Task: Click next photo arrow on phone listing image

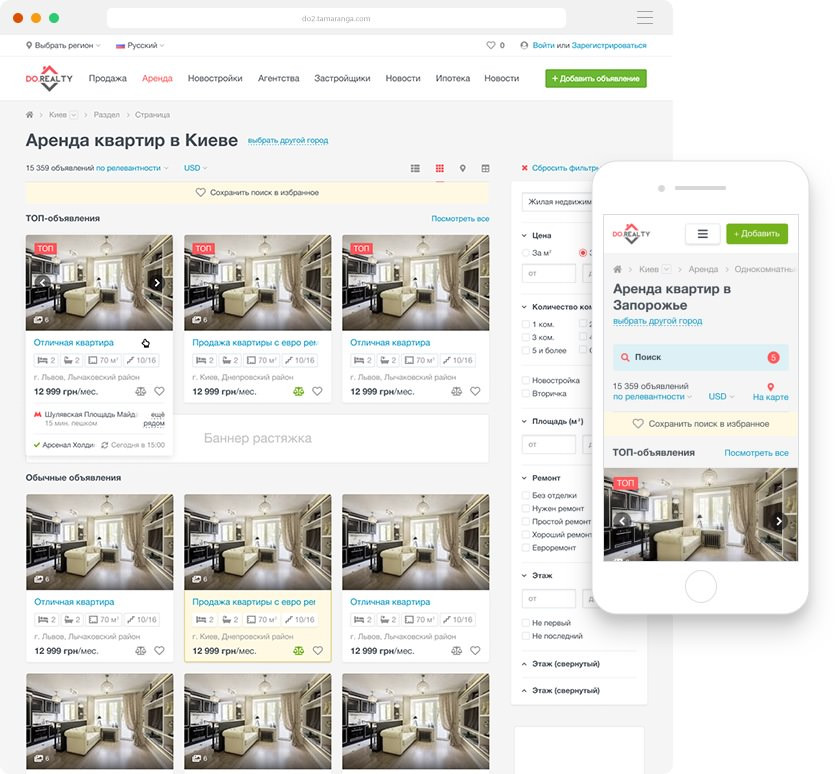Action: coord(779,521)
